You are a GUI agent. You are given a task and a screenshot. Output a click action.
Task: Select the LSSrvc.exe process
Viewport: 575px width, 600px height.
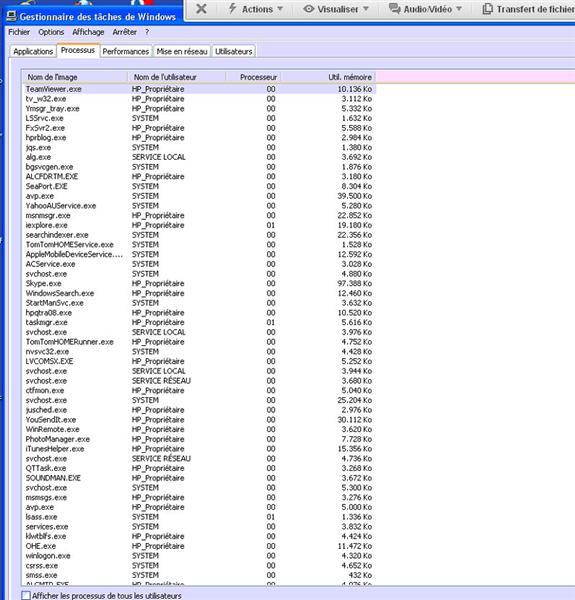[199, 118]
